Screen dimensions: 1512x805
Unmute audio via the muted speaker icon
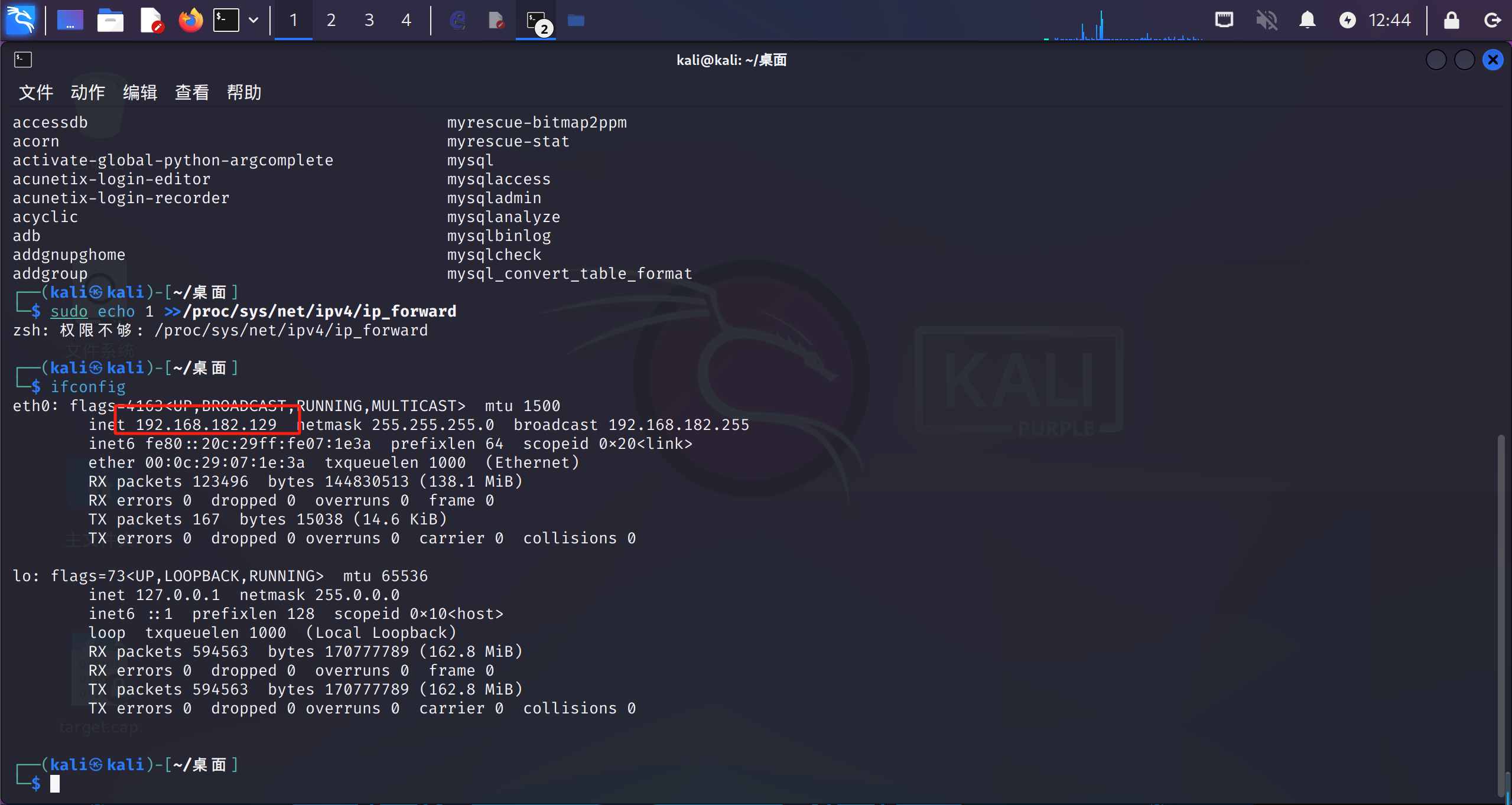click(1266, 20)
